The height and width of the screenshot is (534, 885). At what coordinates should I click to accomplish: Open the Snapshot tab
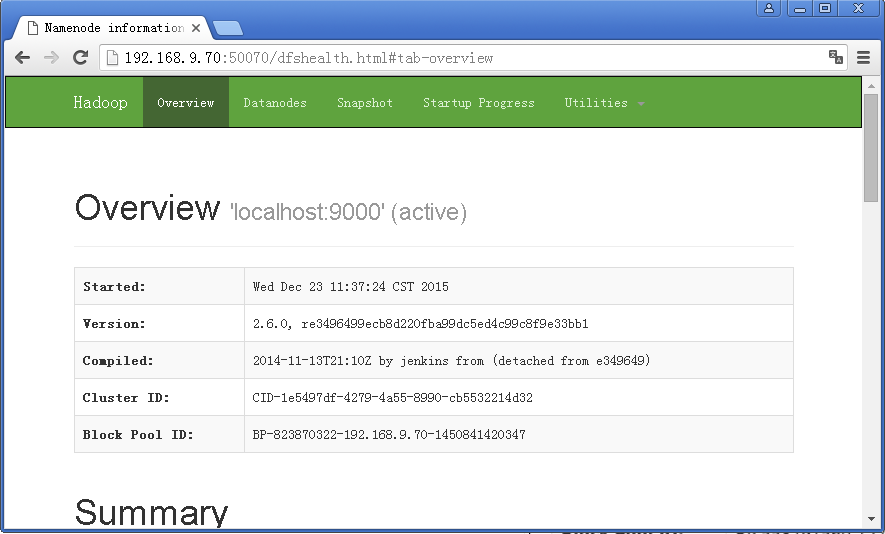coord(365,102)
